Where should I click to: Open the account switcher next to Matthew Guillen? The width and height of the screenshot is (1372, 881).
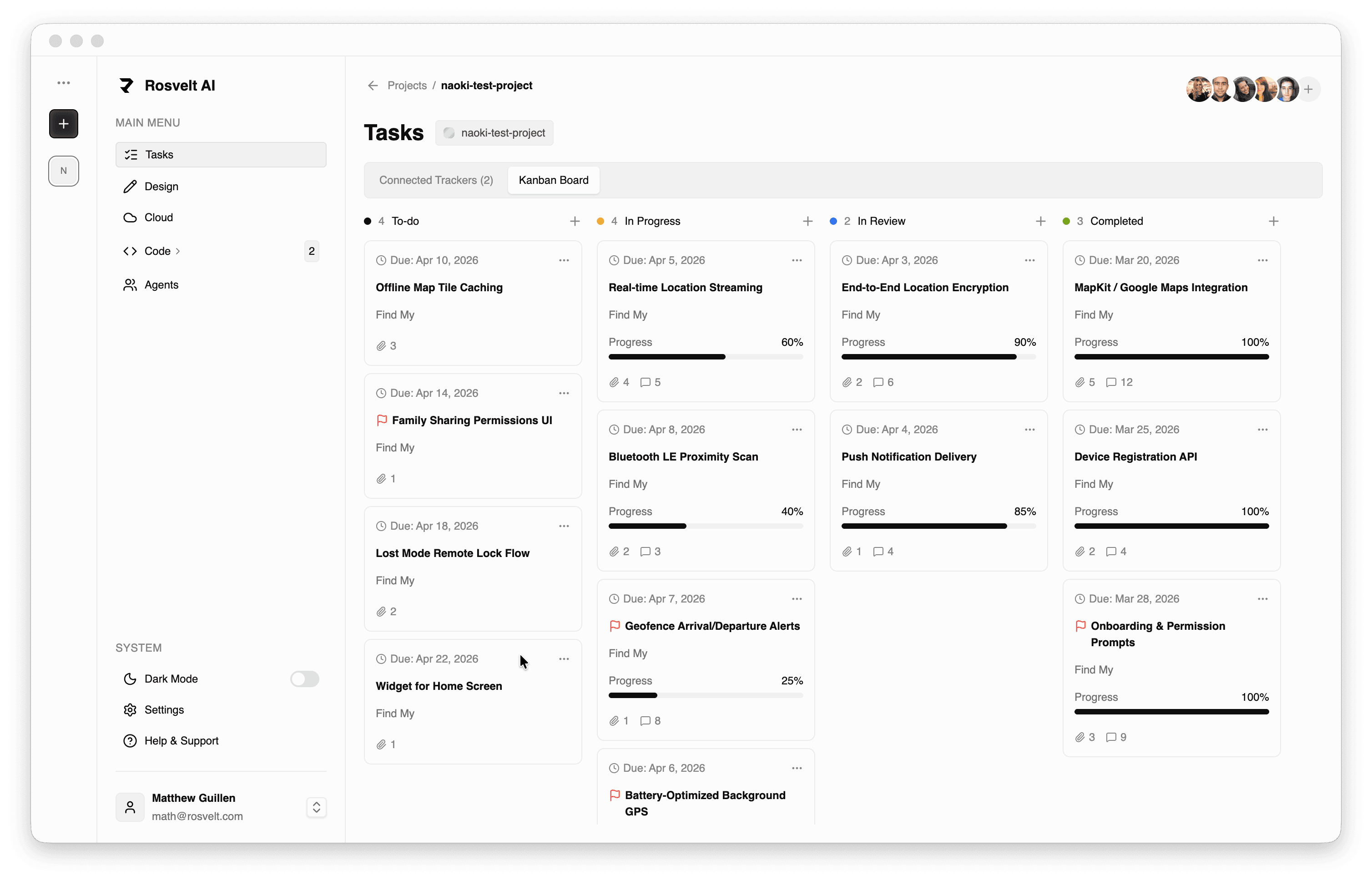(316, 807)
